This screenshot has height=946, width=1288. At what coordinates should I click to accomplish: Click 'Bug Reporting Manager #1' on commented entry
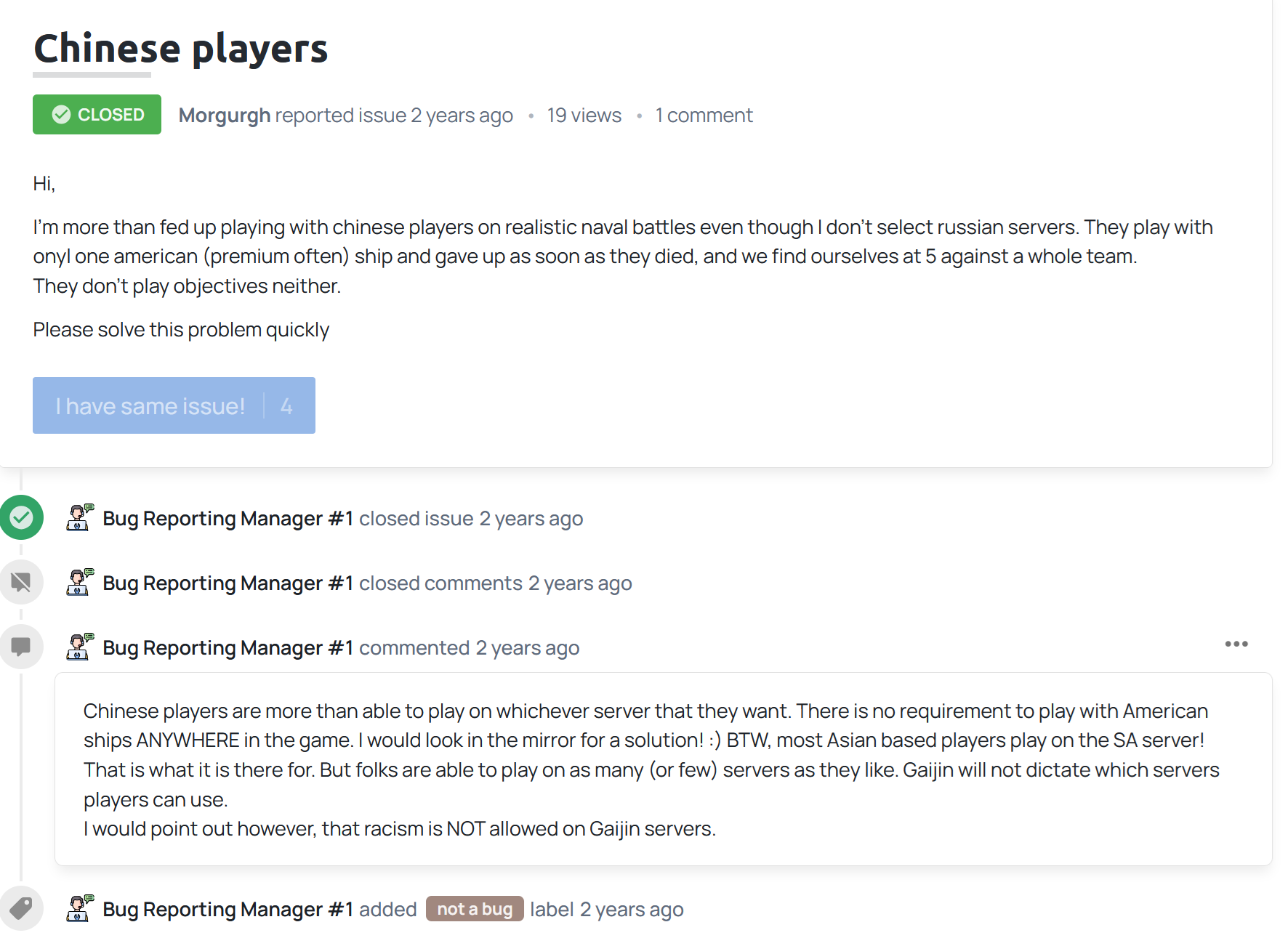tap(228, 648)
